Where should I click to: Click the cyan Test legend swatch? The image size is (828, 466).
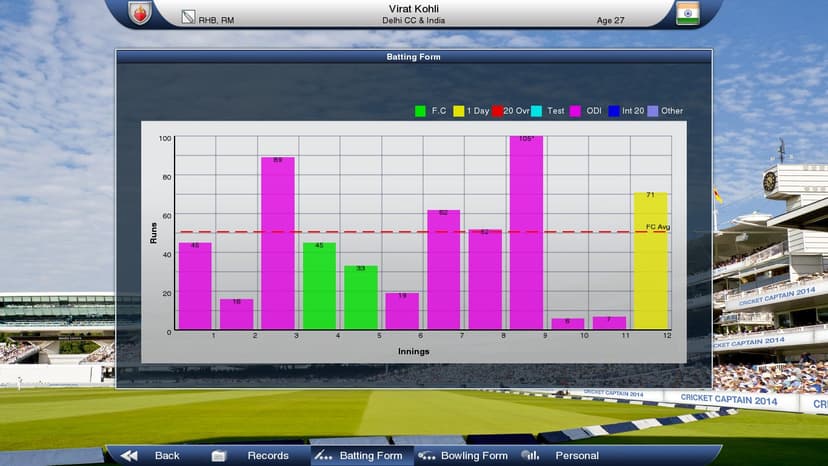(x=537, y=111)
